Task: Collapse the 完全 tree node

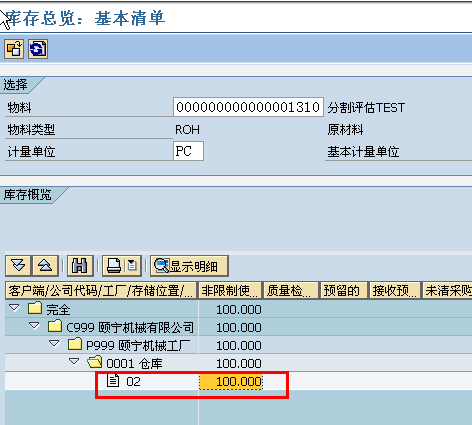Action: pos(14,307)
